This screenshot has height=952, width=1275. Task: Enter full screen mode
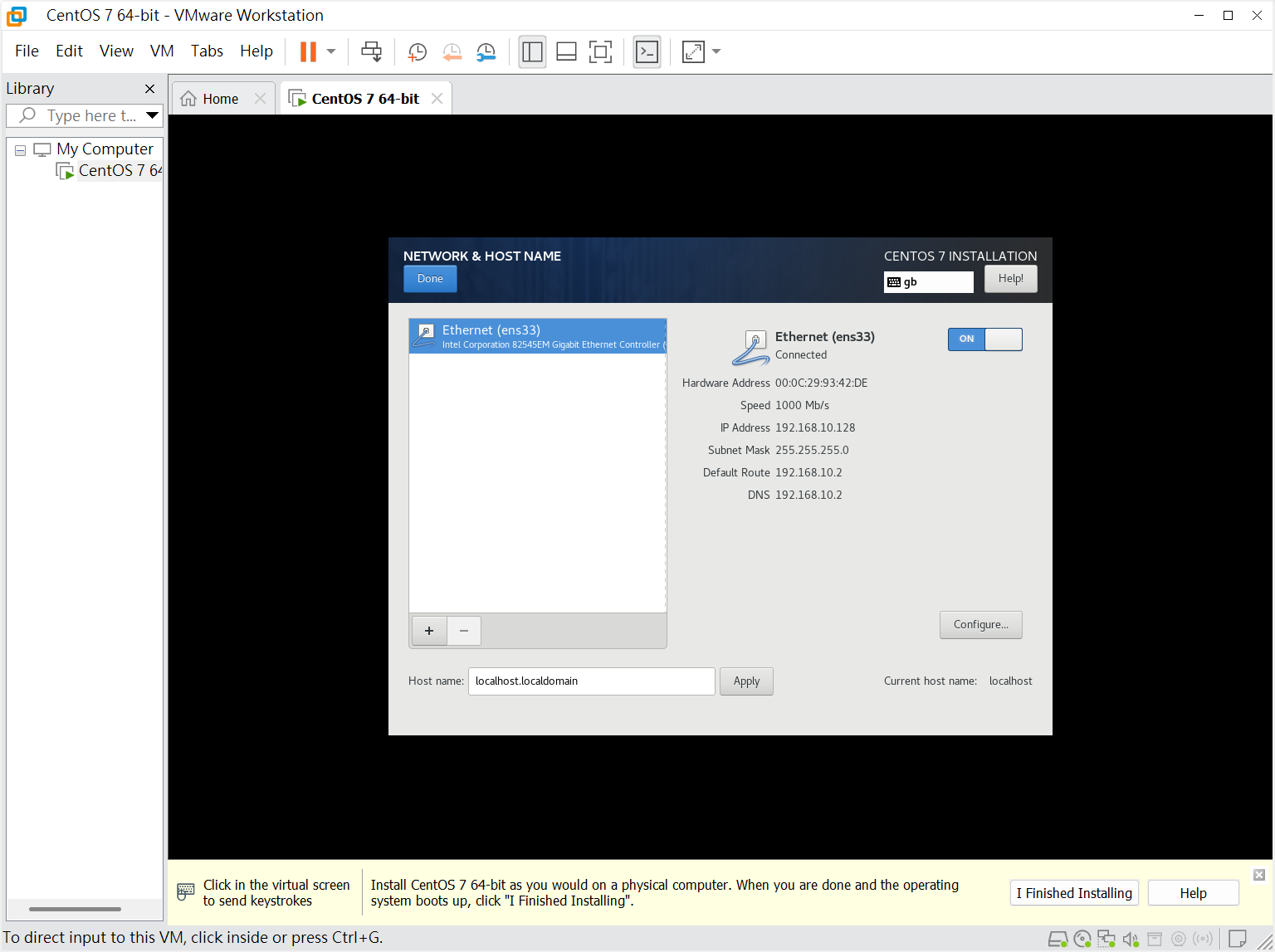600,51
